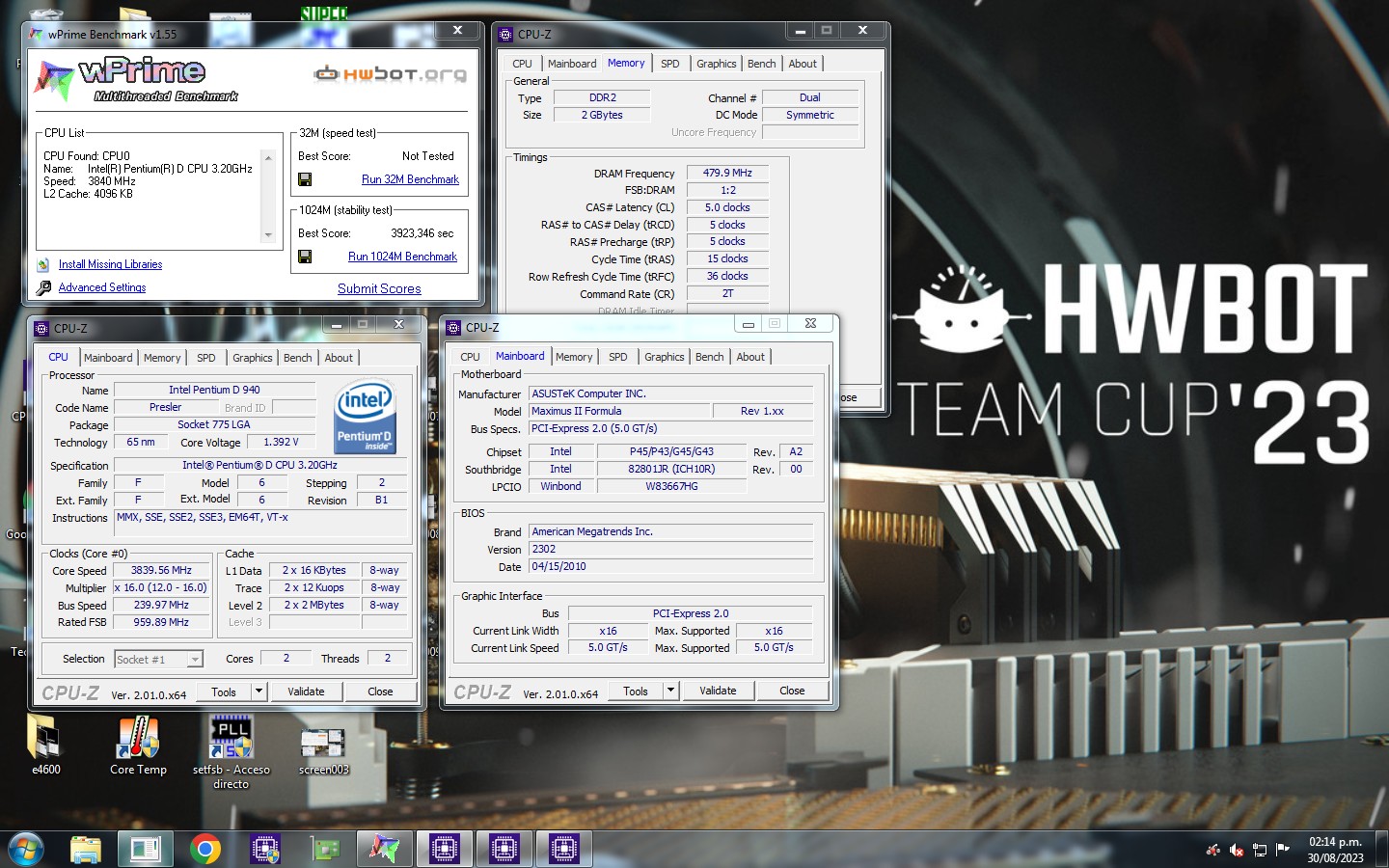Image resolution: width=1389 pixels, height=868 pixels.
Task: Click Submit Scores link
Action: point(379,288)
